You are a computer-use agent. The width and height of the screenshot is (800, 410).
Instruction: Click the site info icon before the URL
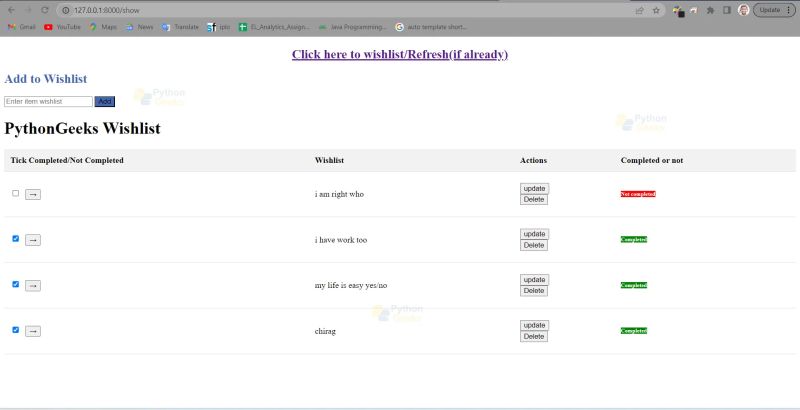(x=65, y=10)
